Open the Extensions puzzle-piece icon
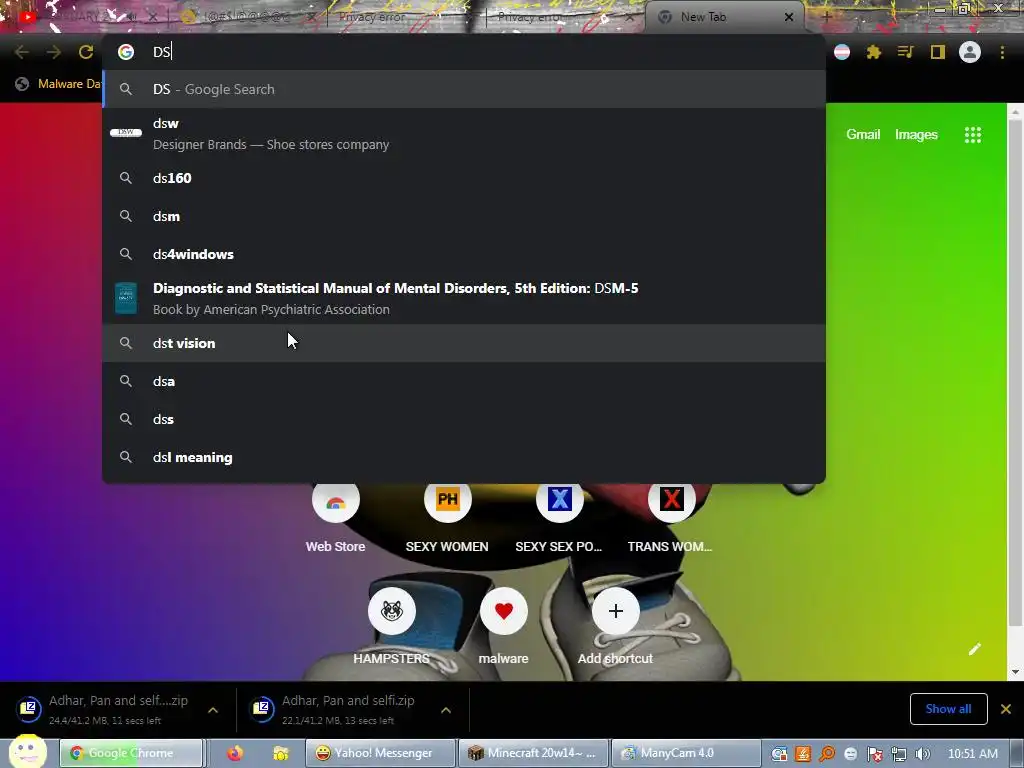The width and height of the screenshot is (1024, 768). [x=874, y=52]
